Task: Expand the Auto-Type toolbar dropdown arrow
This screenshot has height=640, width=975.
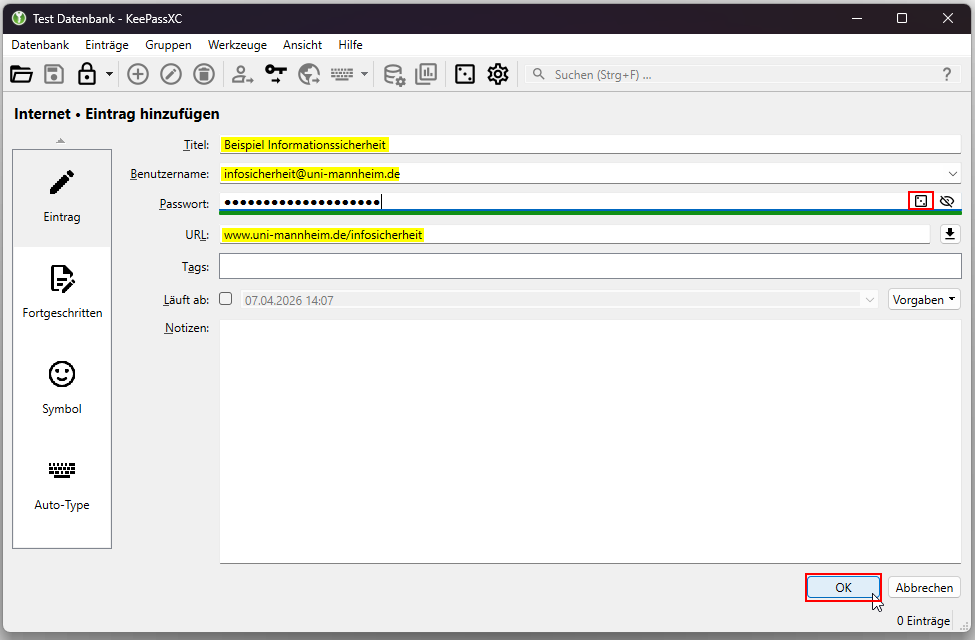Action: point(364,75)
